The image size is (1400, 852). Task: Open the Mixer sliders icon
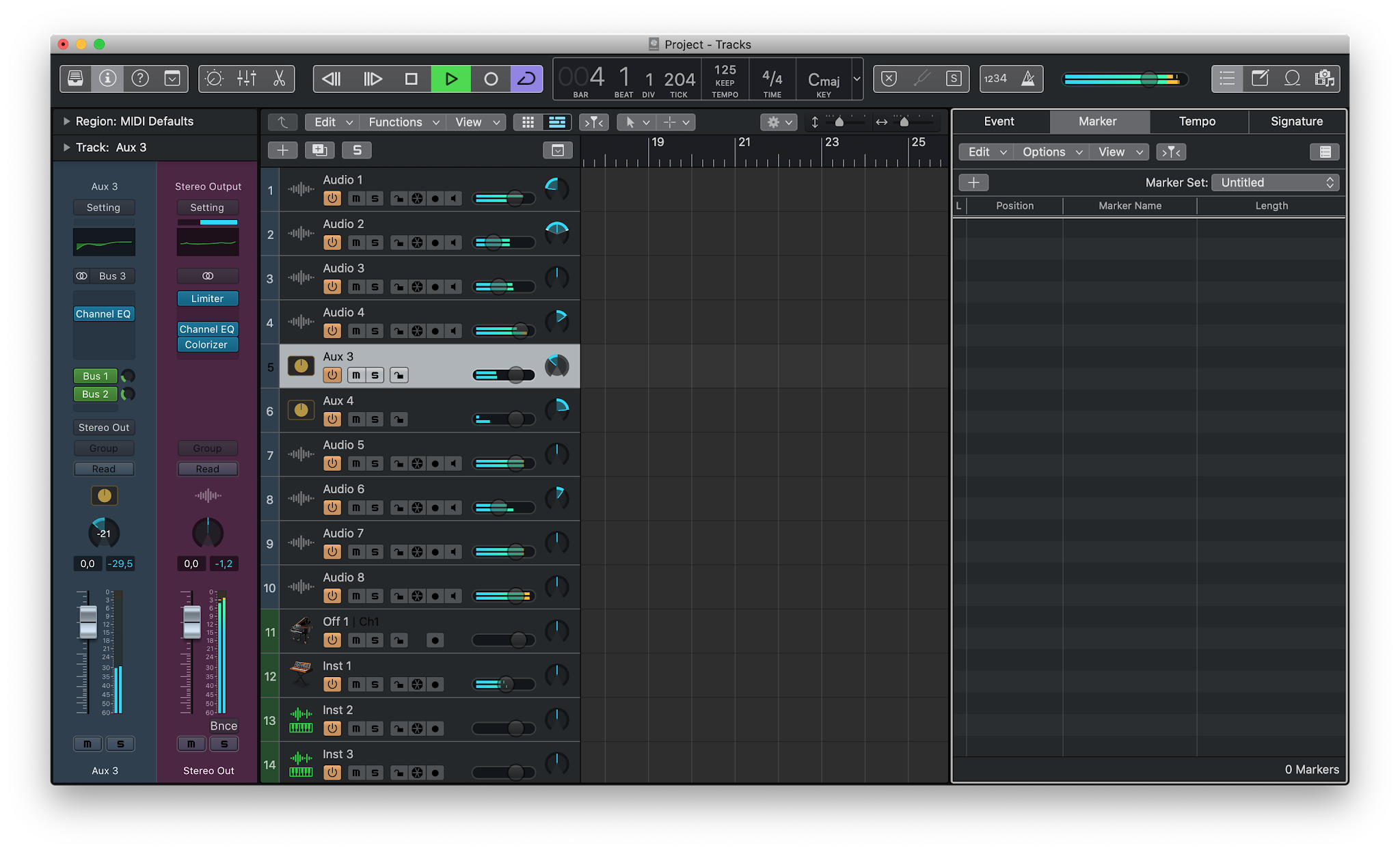247,79
